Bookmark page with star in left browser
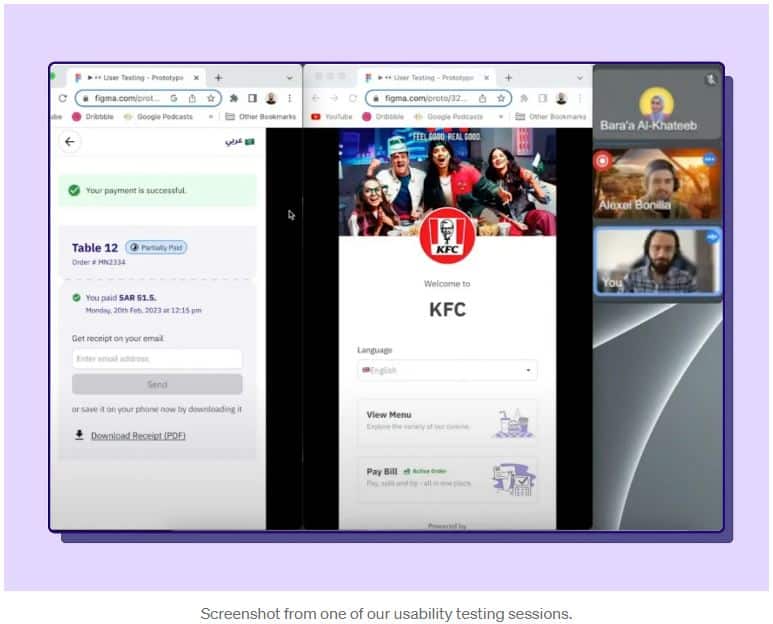This screenshot has height=624, width=773. point(211,99)
